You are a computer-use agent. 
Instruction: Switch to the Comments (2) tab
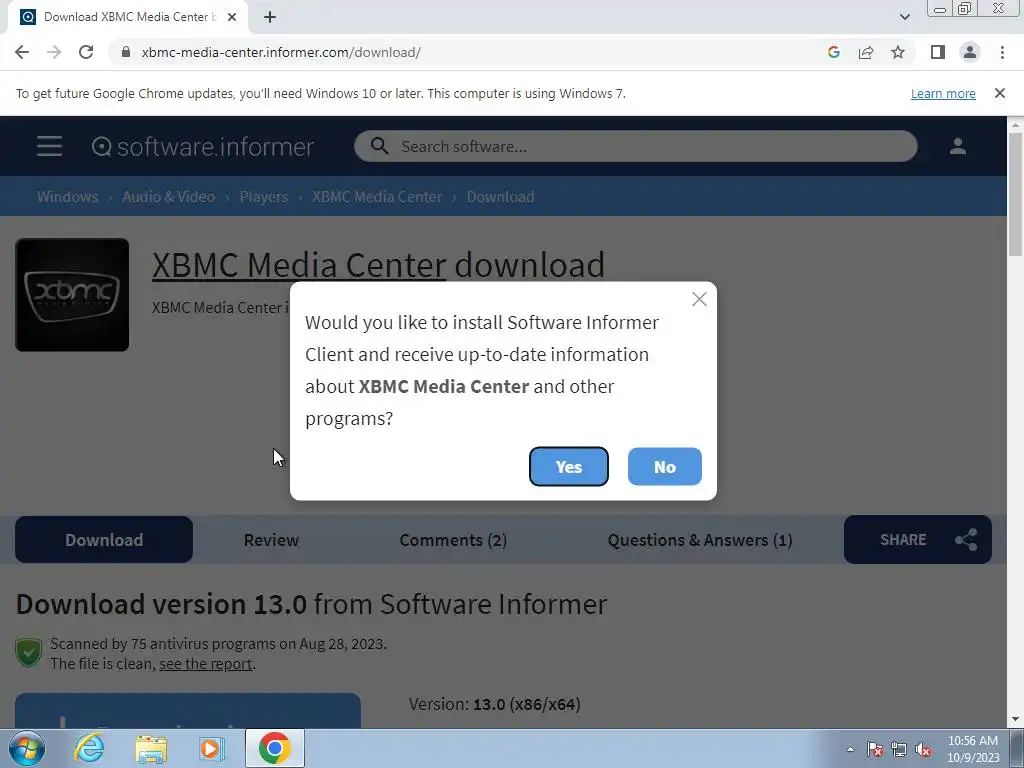pos(453,540)
